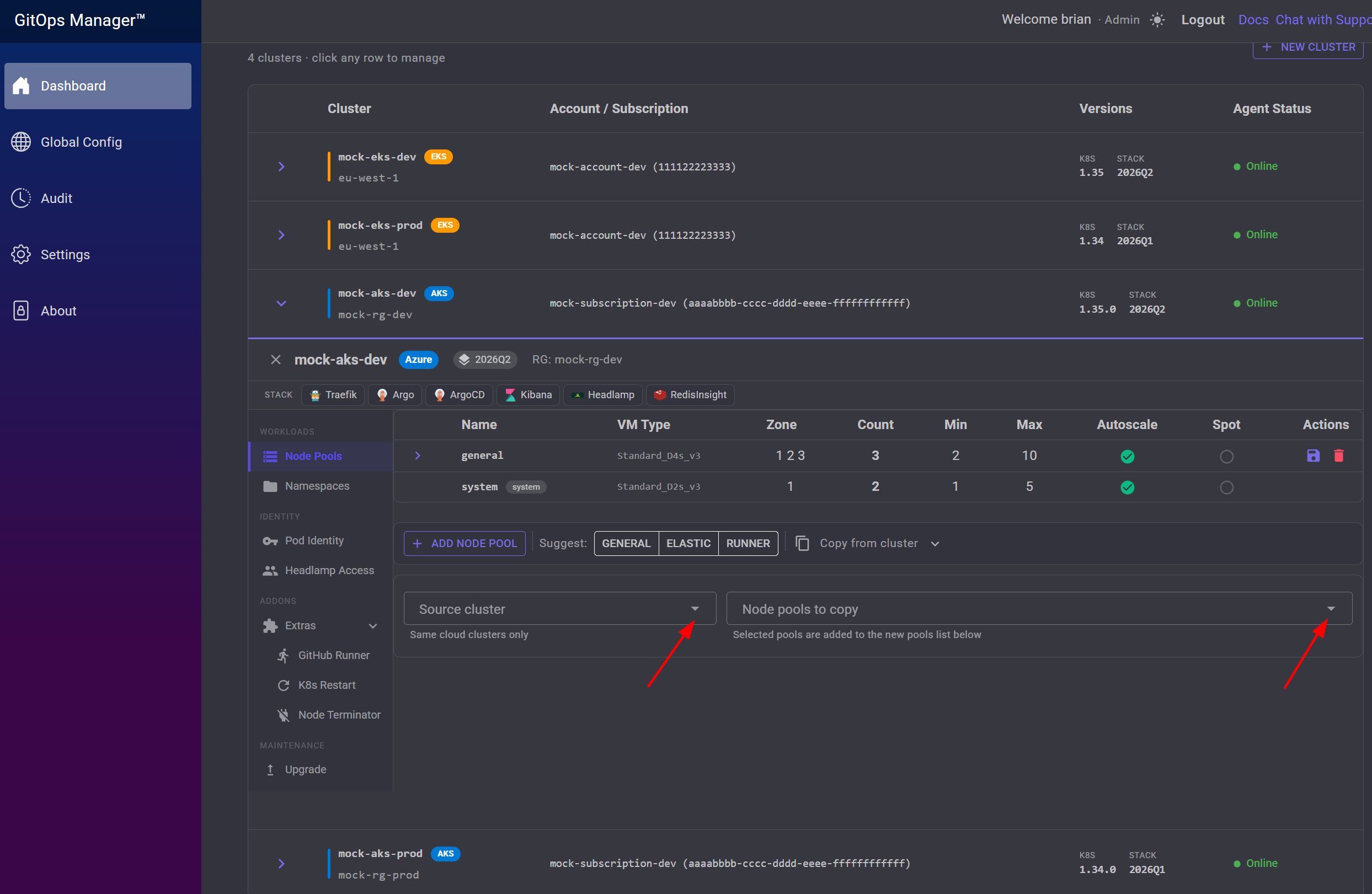Open Chat with Support link
1372x894 pixels.
click(1323, 20)
